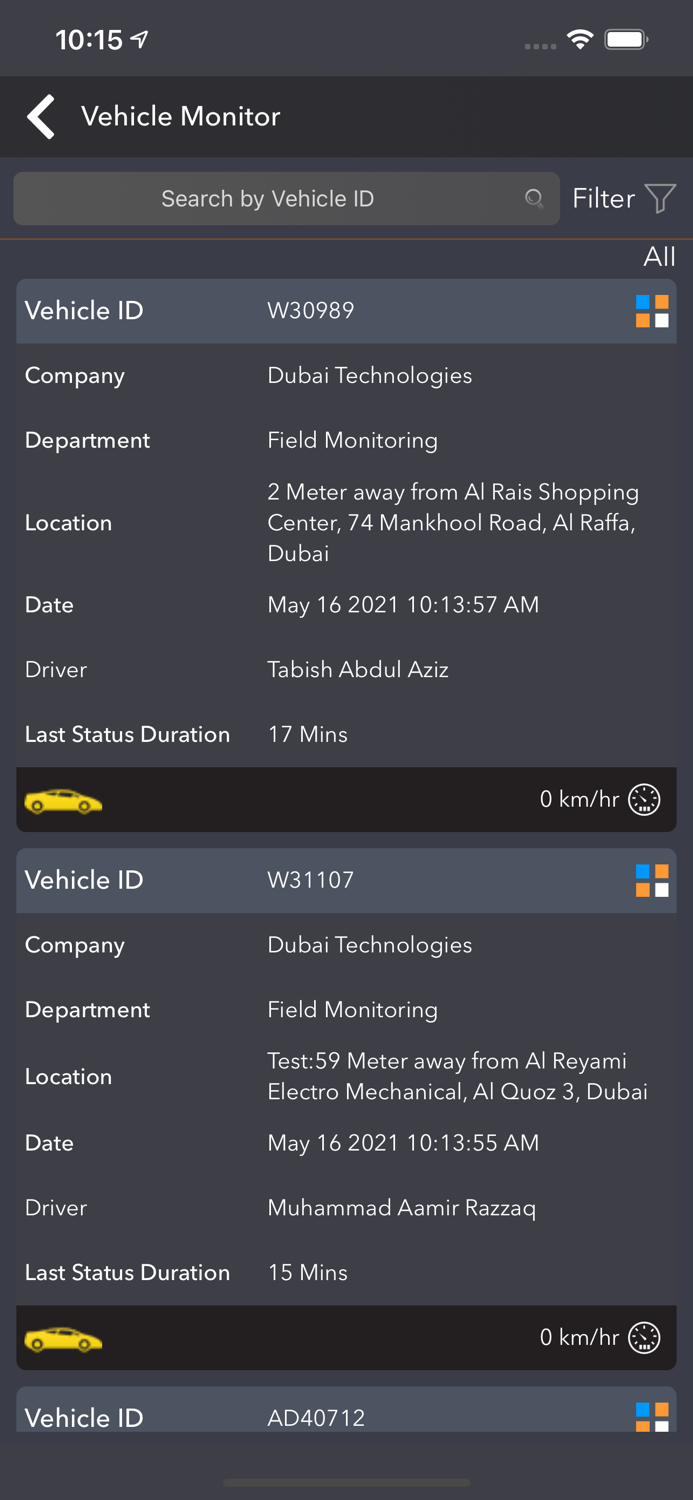The height and width of the screenshot is (1500, 693).
Task: Open the Filter funnel icon
Action: pos(660,198)
